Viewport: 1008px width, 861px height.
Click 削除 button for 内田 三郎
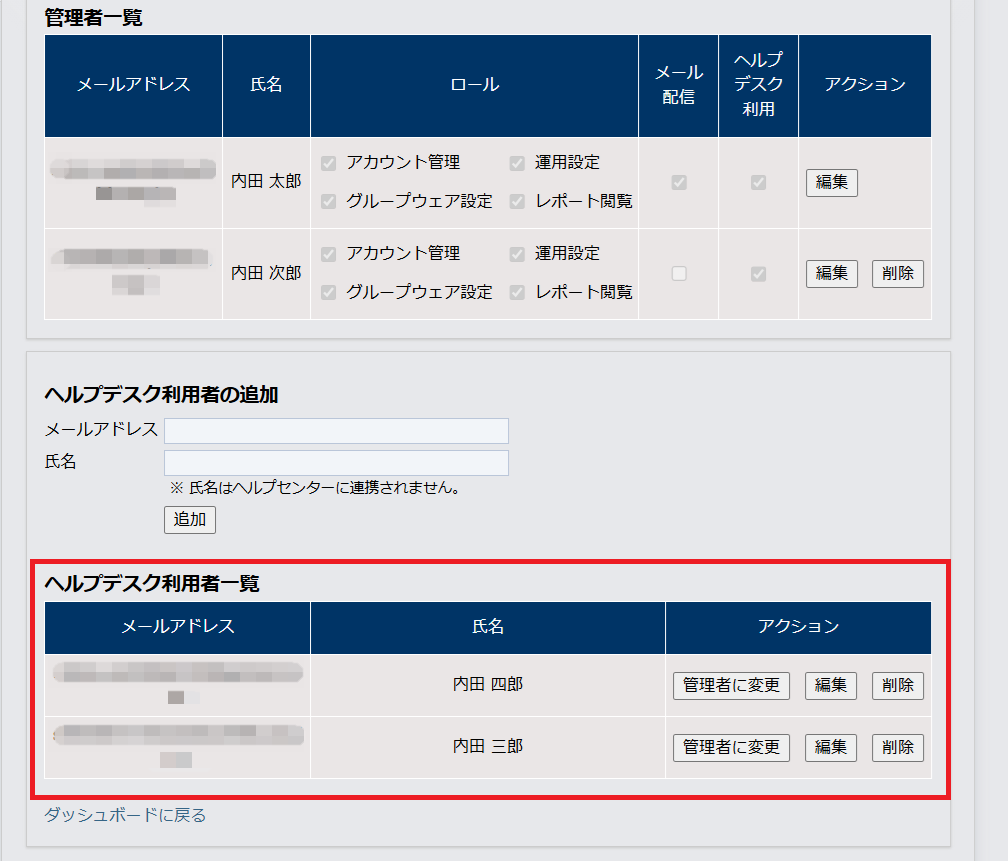click(x=897, y=747)
